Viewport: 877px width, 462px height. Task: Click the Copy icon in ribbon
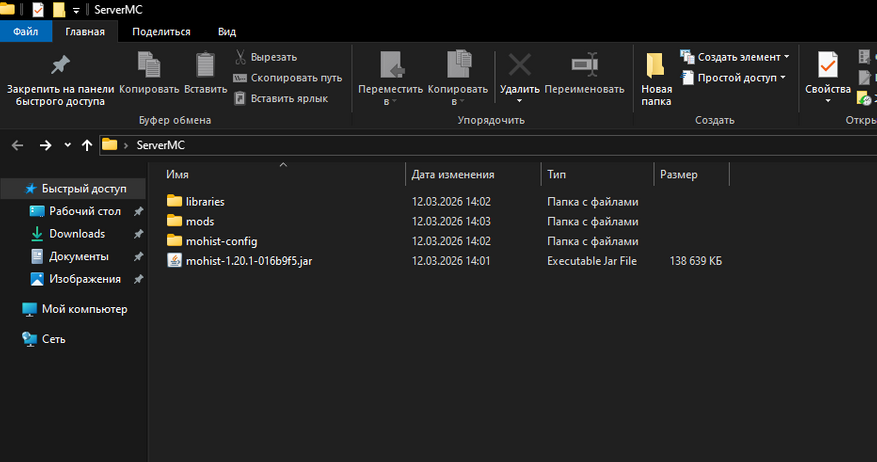(149, 66)
